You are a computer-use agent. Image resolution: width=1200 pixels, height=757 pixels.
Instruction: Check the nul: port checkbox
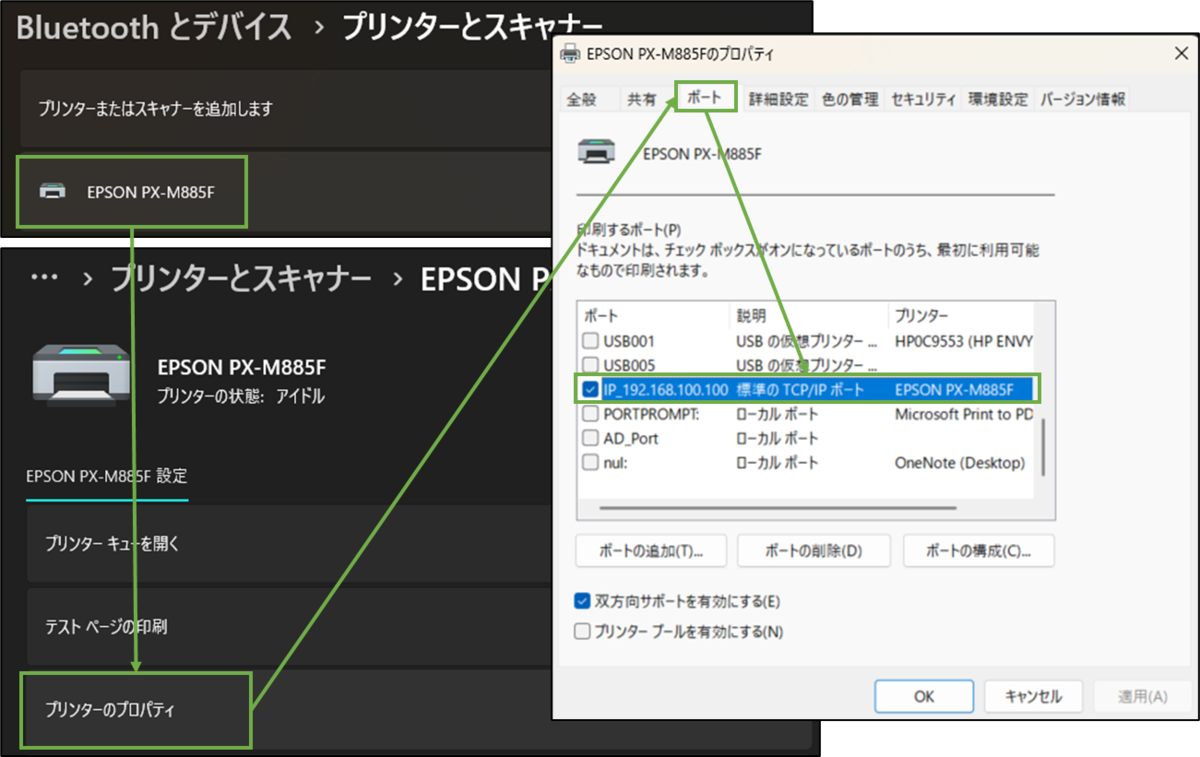(x=590, y=463)
